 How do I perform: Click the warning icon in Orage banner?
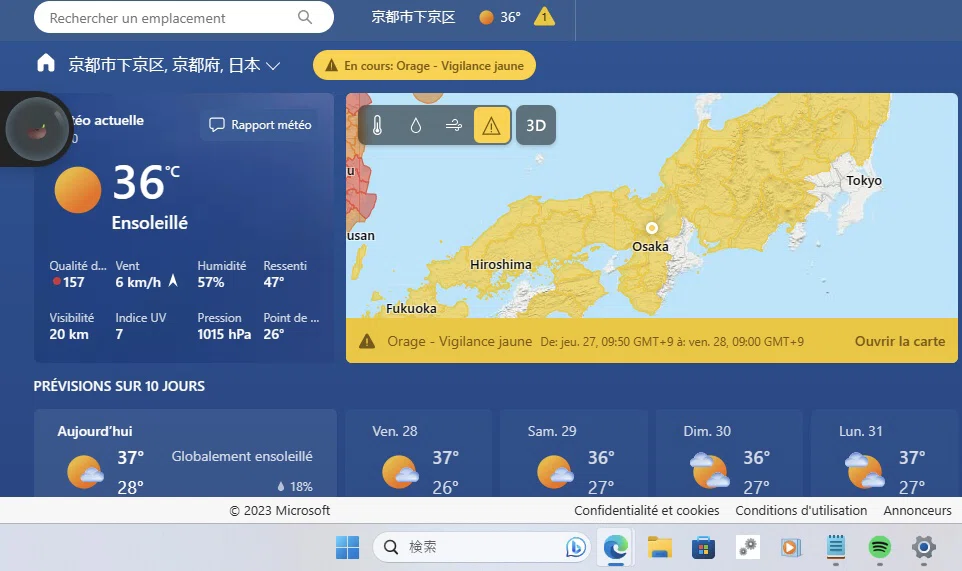click(367, 341)
